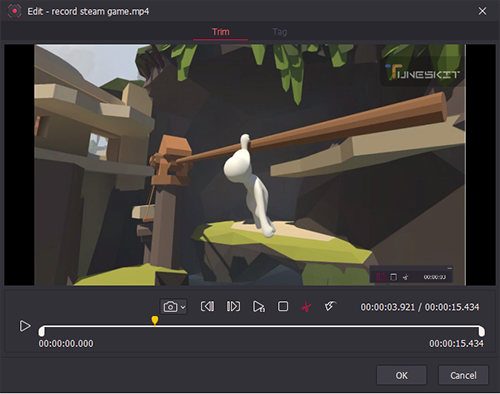Click the start time 00:00:00.000 label

click(66, 344)
